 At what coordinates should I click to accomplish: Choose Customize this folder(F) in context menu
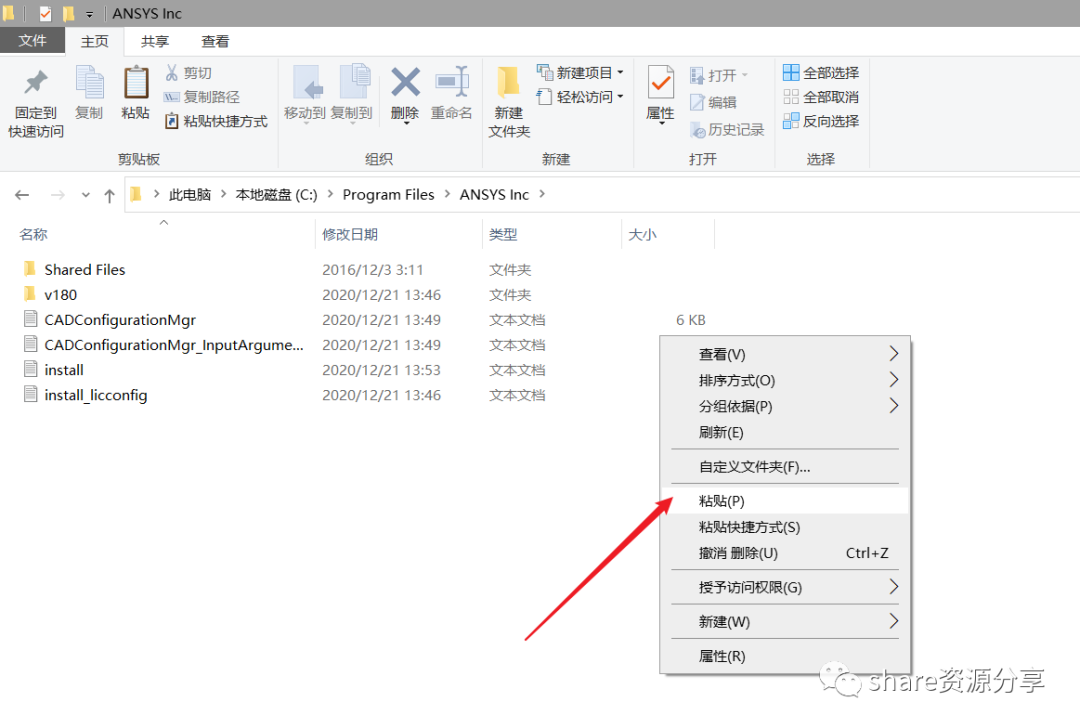(x=785, y=467)
